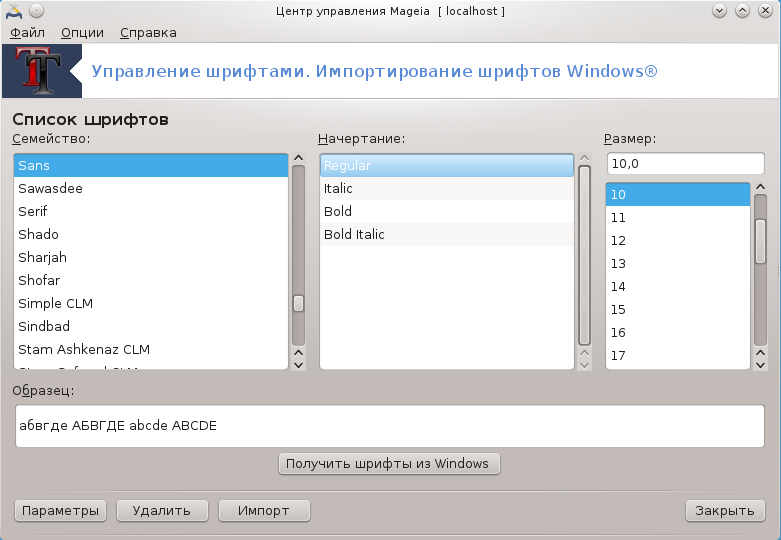The height and width of the screenshot is (540, 781).
Task: Click the size list scrollbar bottom down arrow
Action: pos(761,365)
